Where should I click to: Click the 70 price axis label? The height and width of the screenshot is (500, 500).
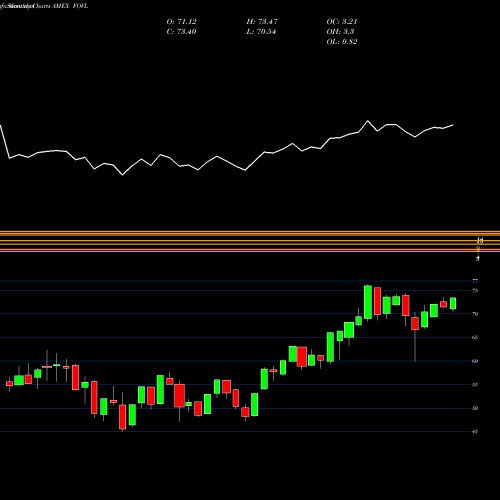[x=475, y=314]
